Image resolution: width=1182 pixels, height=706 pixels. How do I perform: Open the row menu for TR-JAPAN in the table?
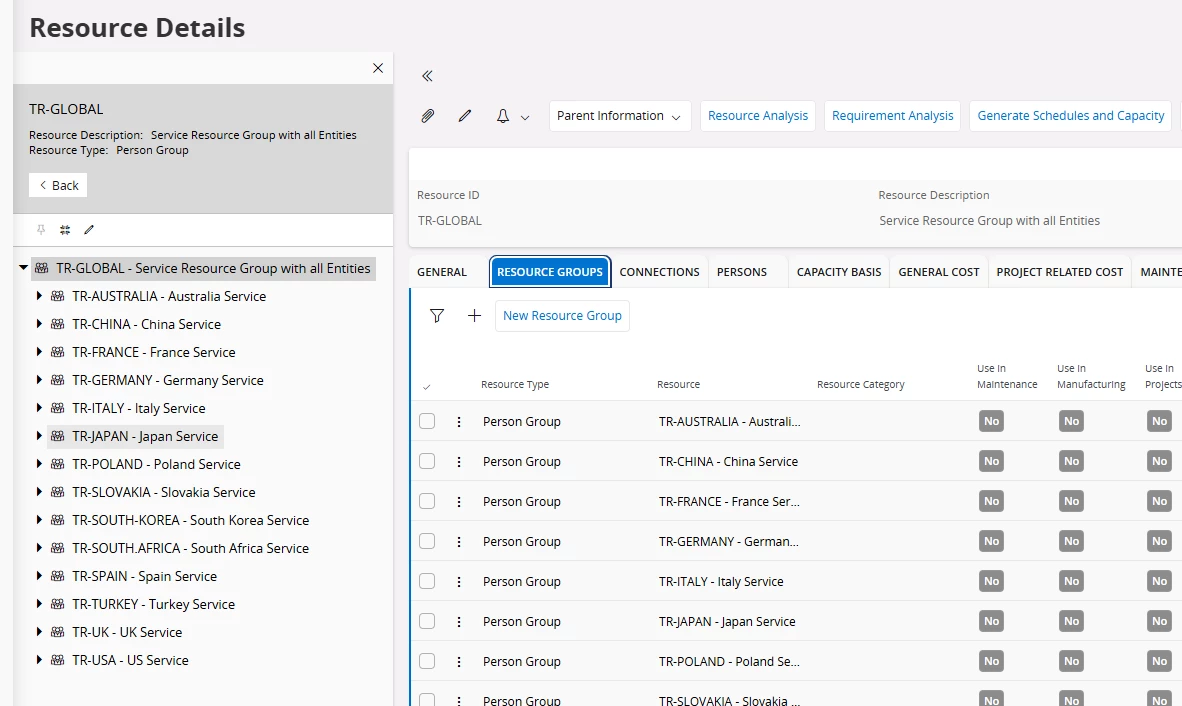[458, 622]
